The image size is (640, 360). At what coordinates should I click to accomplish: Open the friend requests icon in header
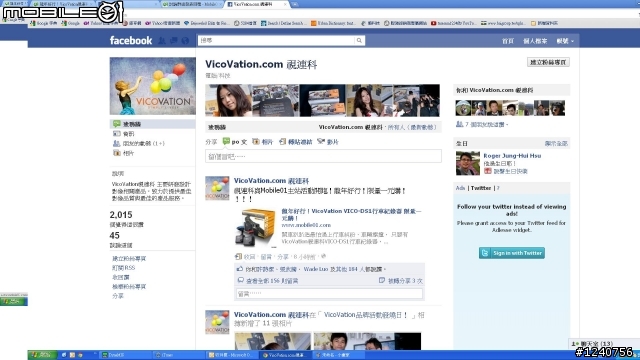point(162,40)
